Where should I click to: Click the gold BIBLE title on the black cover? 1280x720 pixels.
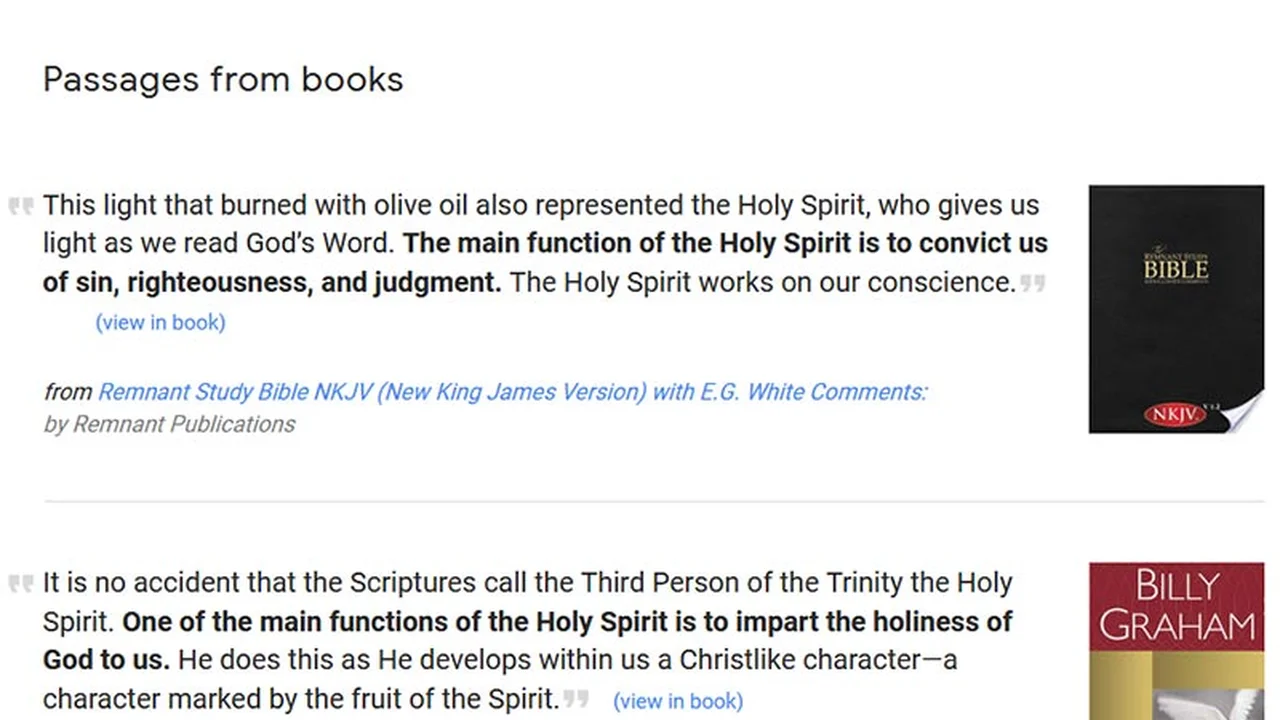point(1176,269)
